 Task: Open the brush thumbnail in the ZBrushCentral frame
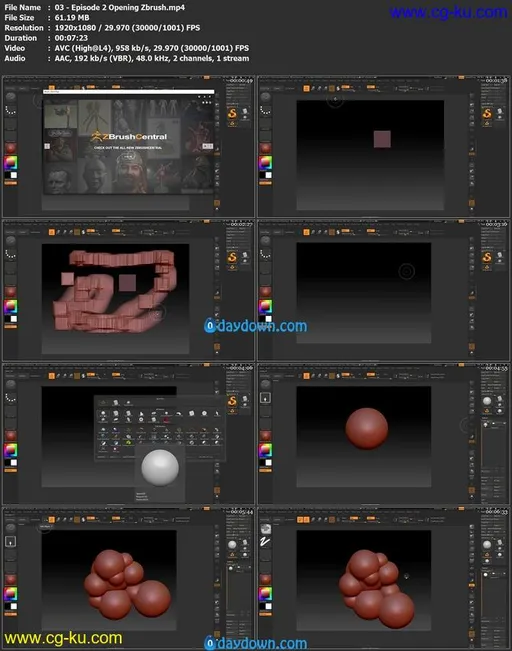[10, 97]
